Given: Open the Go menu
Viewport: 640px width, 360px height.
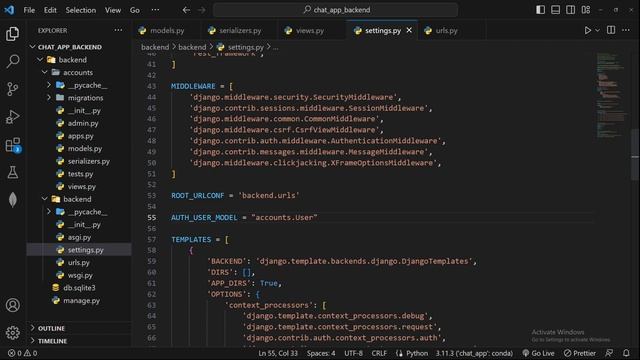Looking at the screenshot, I should pyautogui.click(x=135, y=10).
